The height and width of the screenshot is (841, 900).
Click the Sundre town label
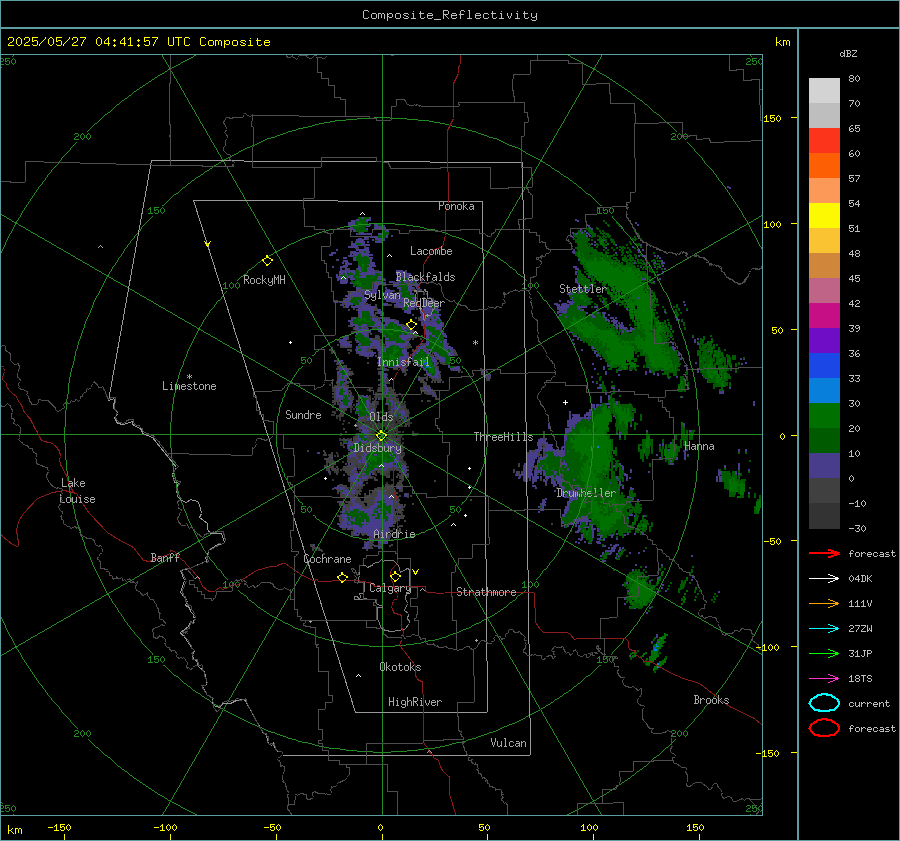point(303,414)
